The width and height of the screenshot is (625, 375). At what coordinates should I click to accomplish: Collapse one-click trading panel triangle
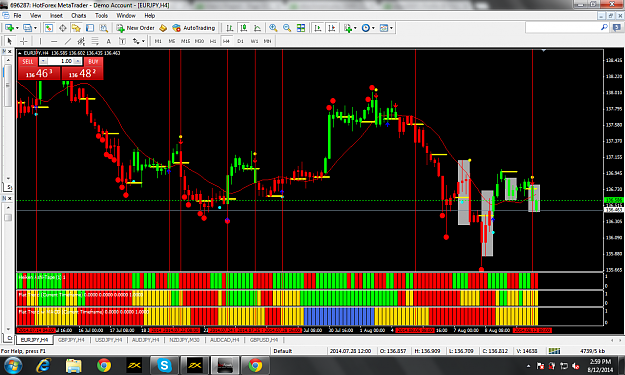[x=20, y=53]
